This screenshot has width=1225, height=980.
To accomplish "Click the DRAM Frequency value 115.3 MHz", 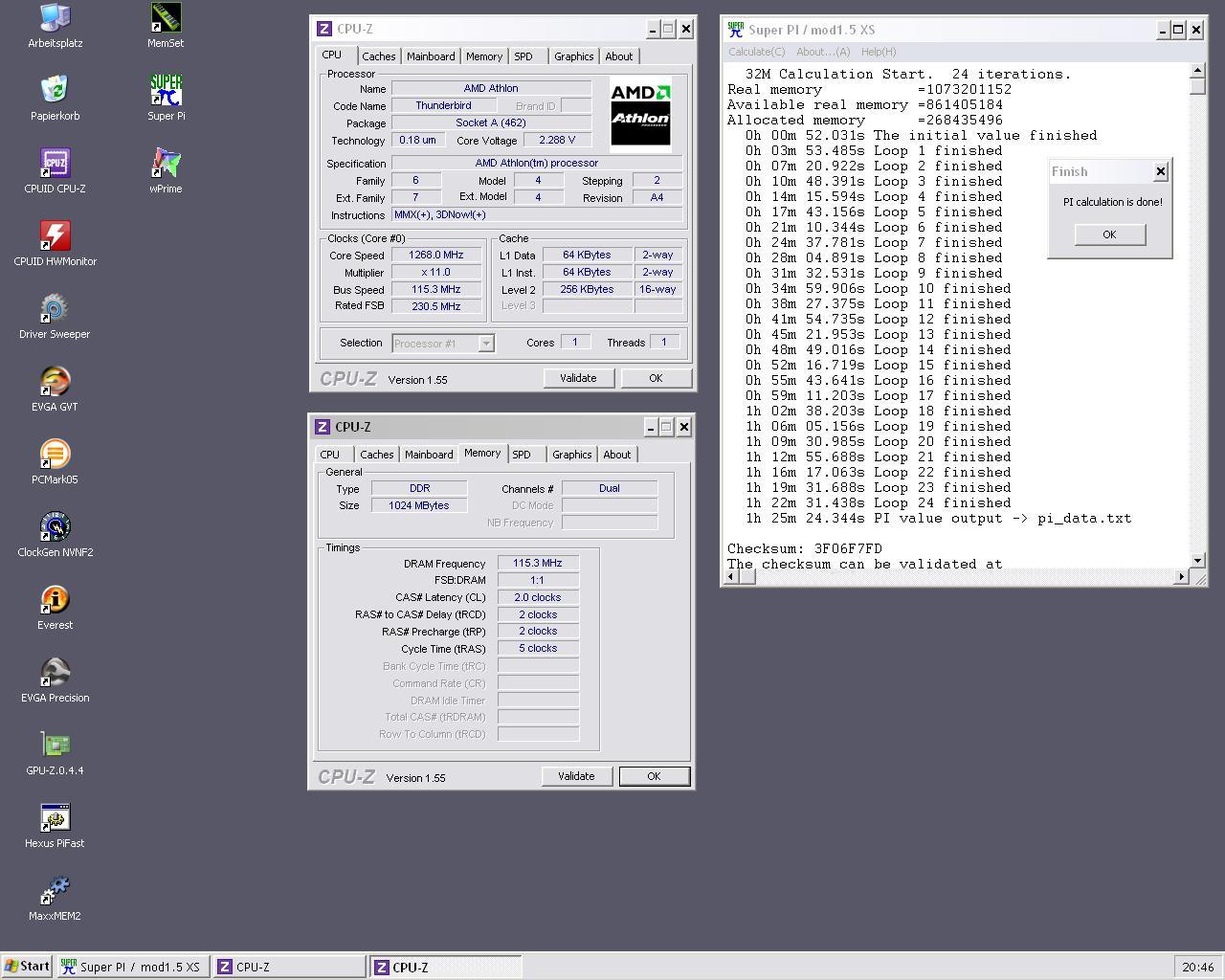I will (x=538, y=563).
